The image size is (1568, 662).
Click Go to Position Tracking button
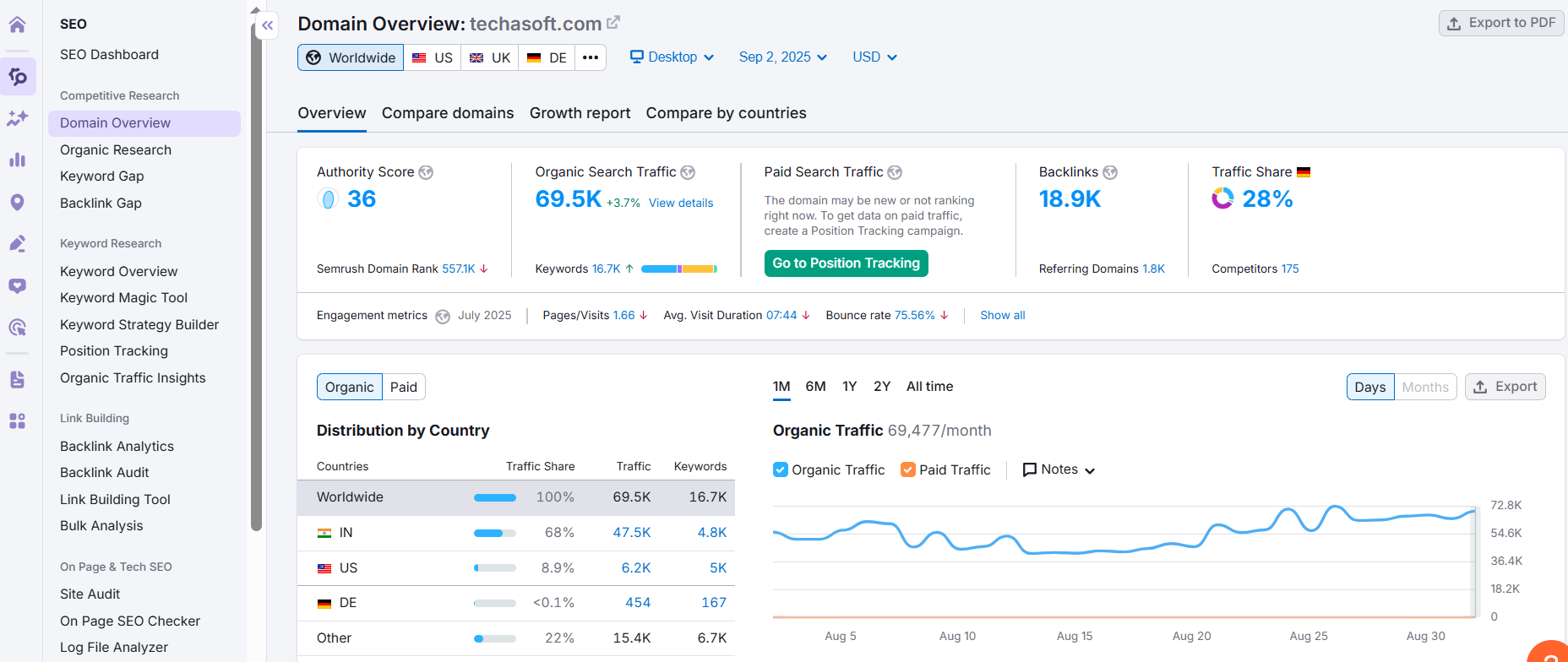point(846,263)
